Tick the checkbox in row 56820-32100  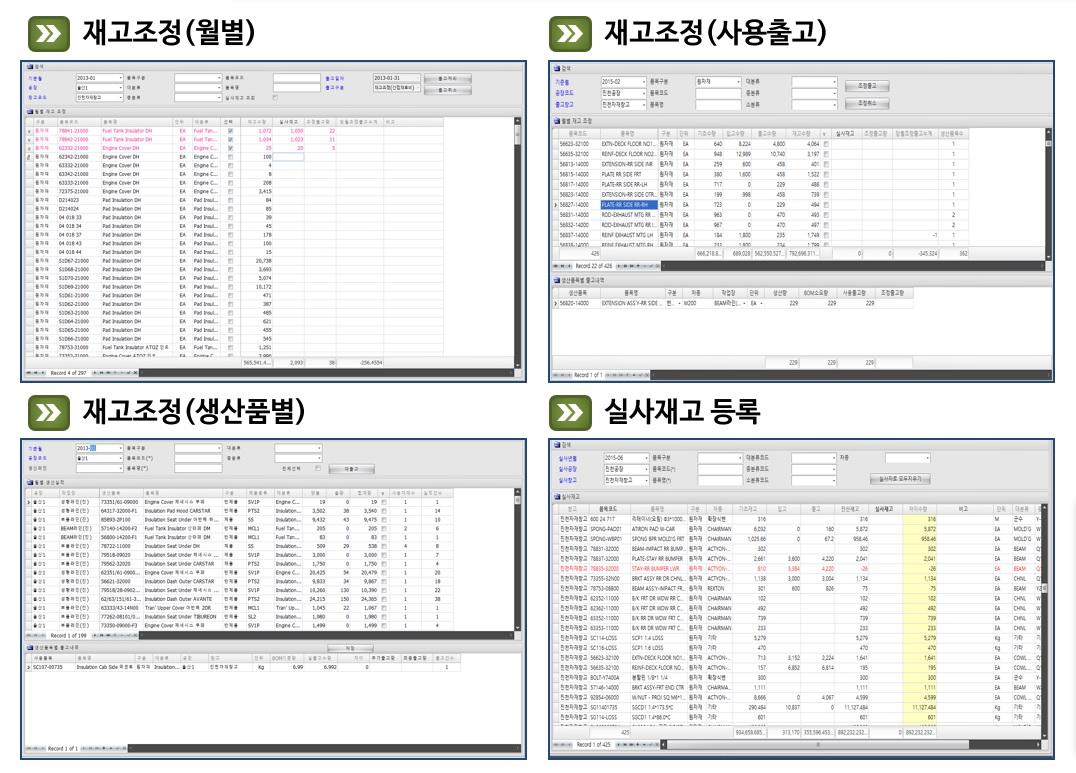coord(825,145)
